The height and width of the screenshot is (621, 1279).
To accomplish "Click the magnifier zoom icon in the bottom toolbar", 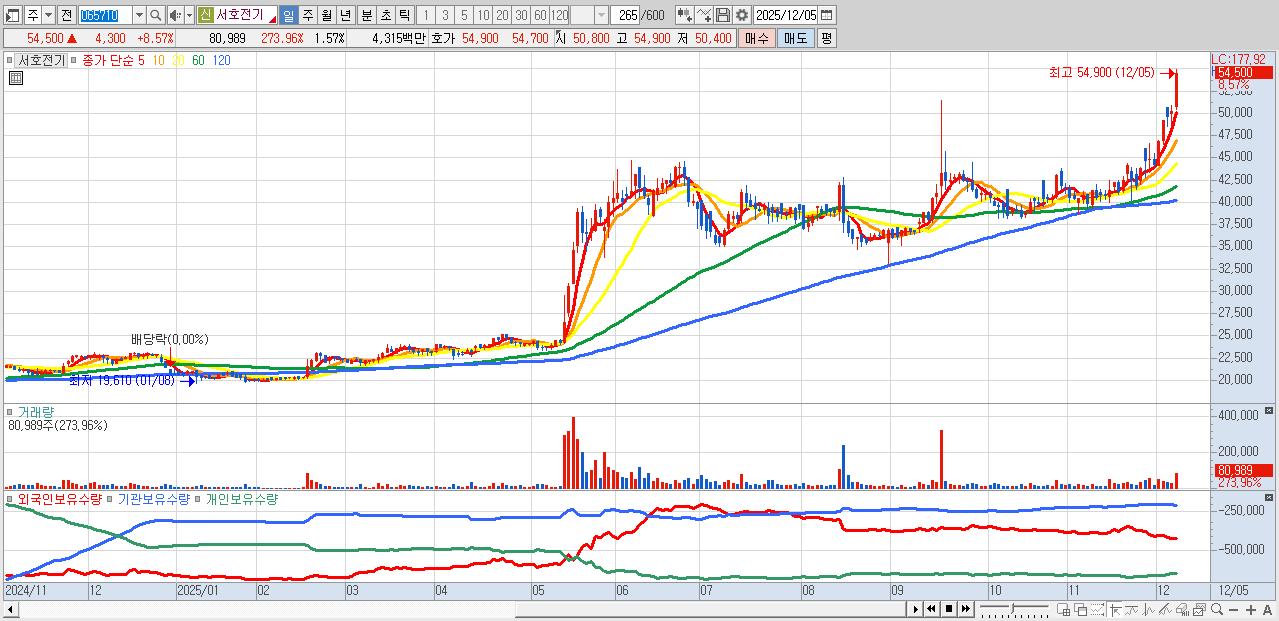I will [1217, 609].
